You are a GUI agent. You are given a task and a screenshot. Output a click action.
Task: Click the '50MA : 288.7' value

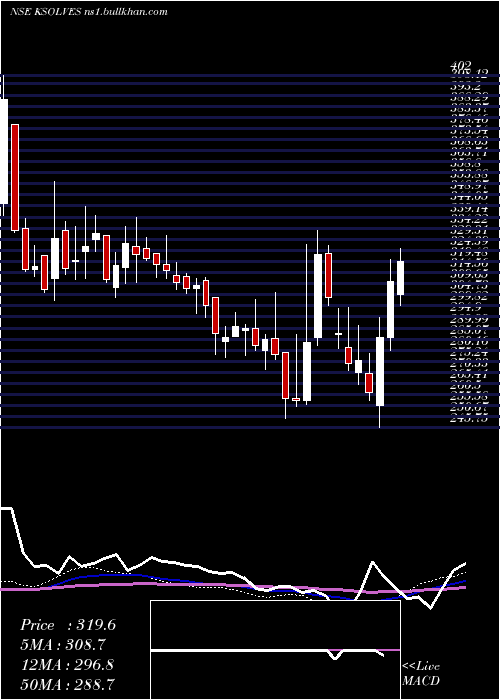(68, 684)
